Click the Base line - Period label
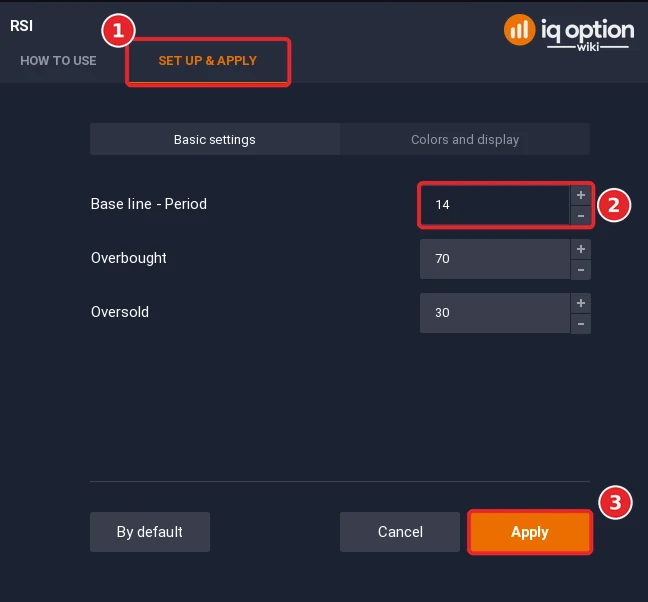The image size is (648, 602). click(149, 204)
